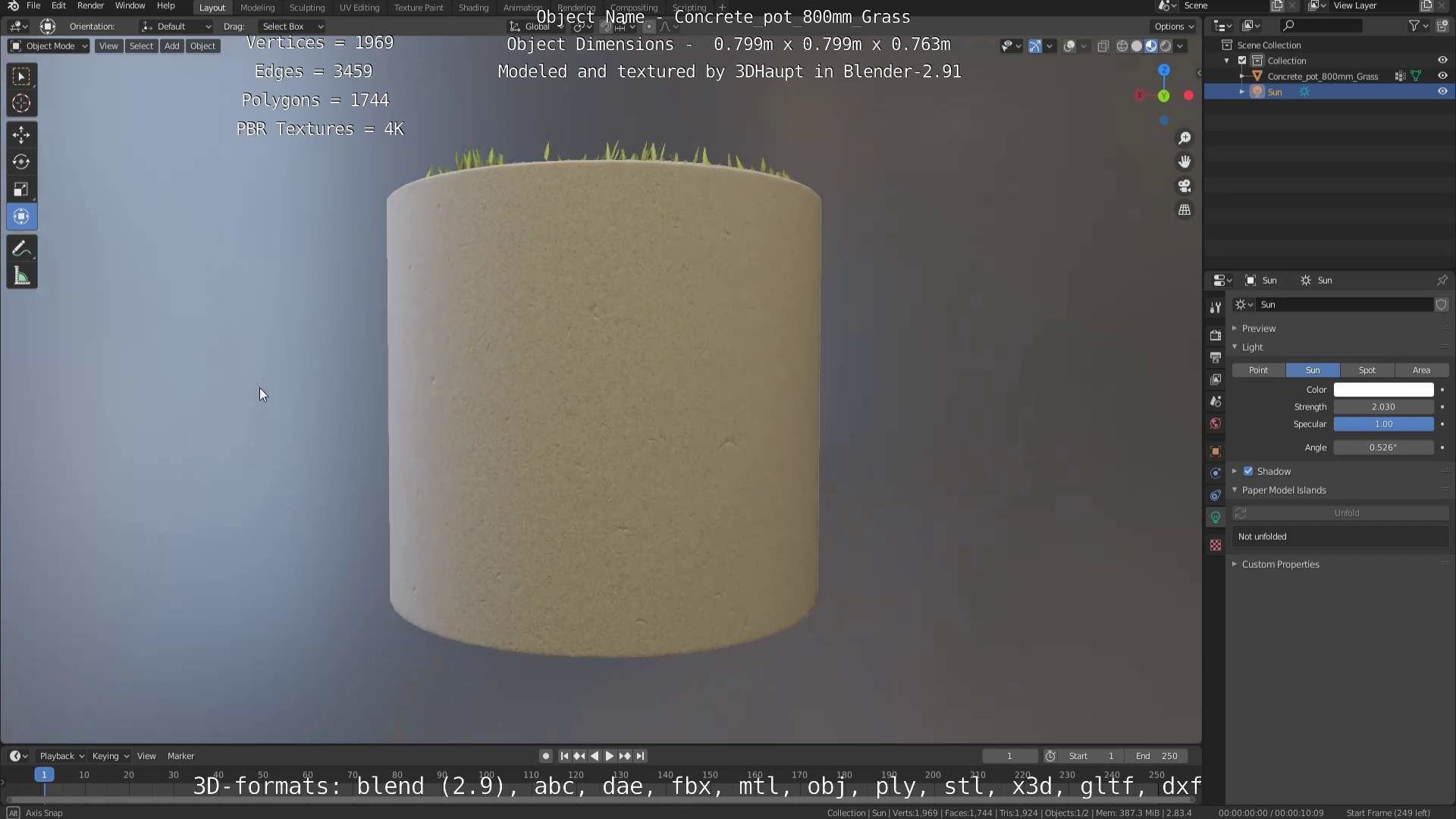Click the Blender logo menu icon
1456x819 pixels.
13,6
